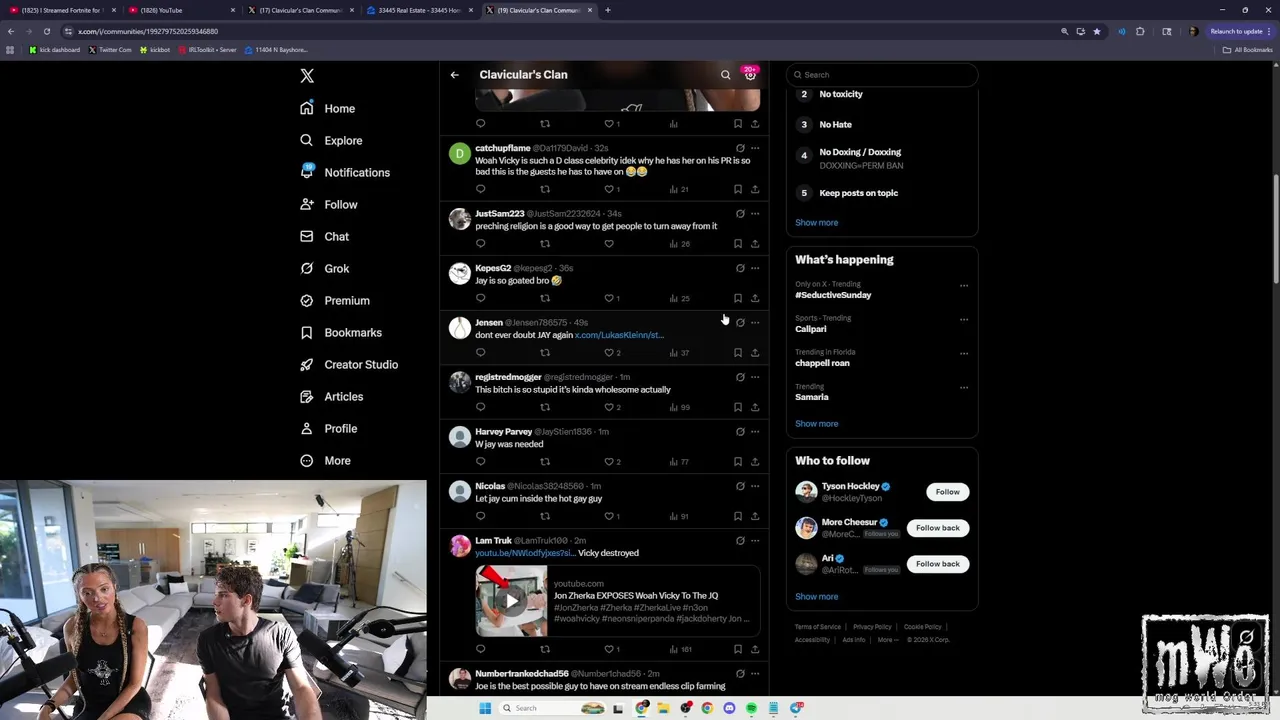
Task: Like the catchupflame post
Action: click(x=609, y=189)
